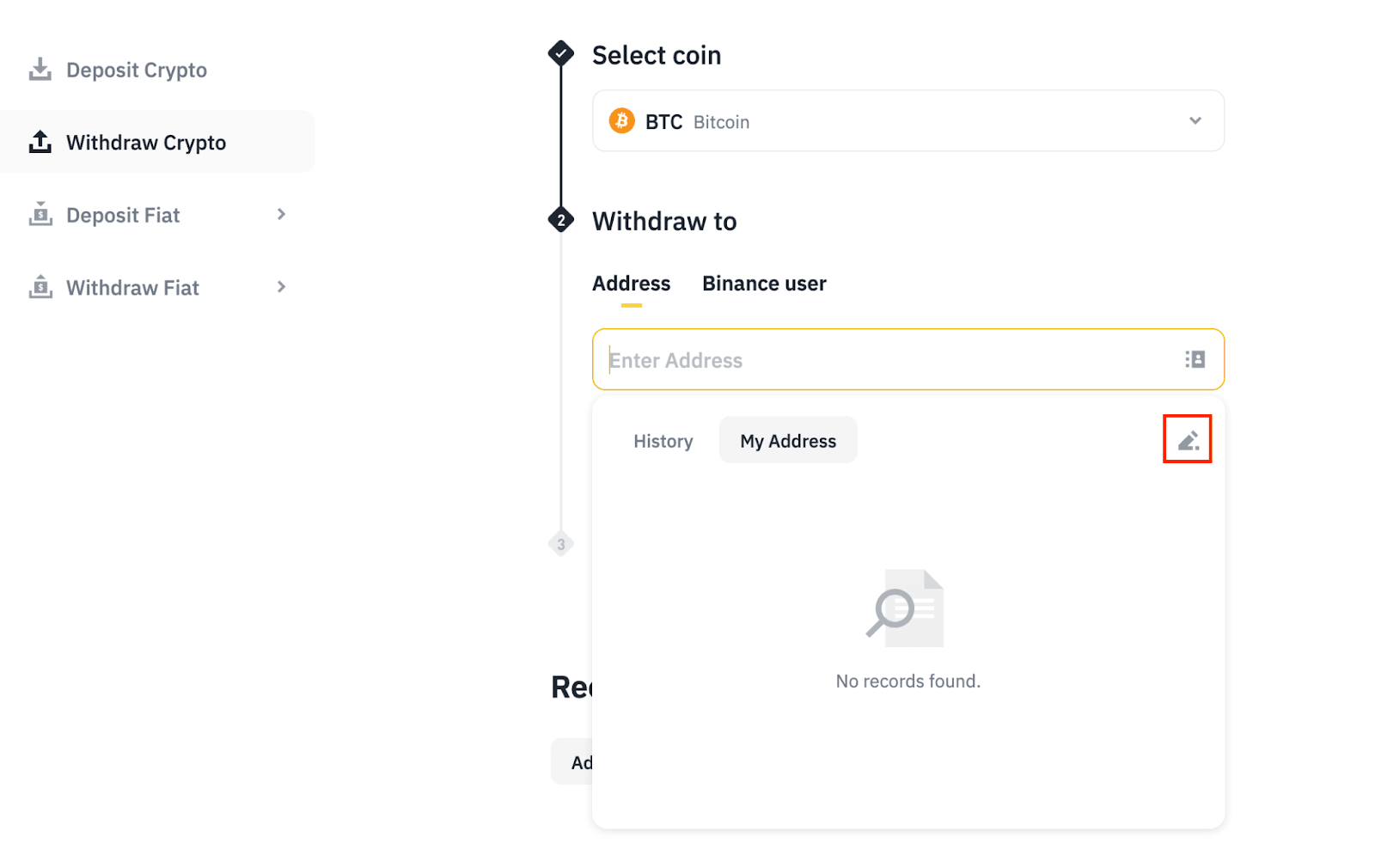Switch to the History tab
This screenshot has width=1375, height=868.
pyautogui.click(x=663, y=441)
